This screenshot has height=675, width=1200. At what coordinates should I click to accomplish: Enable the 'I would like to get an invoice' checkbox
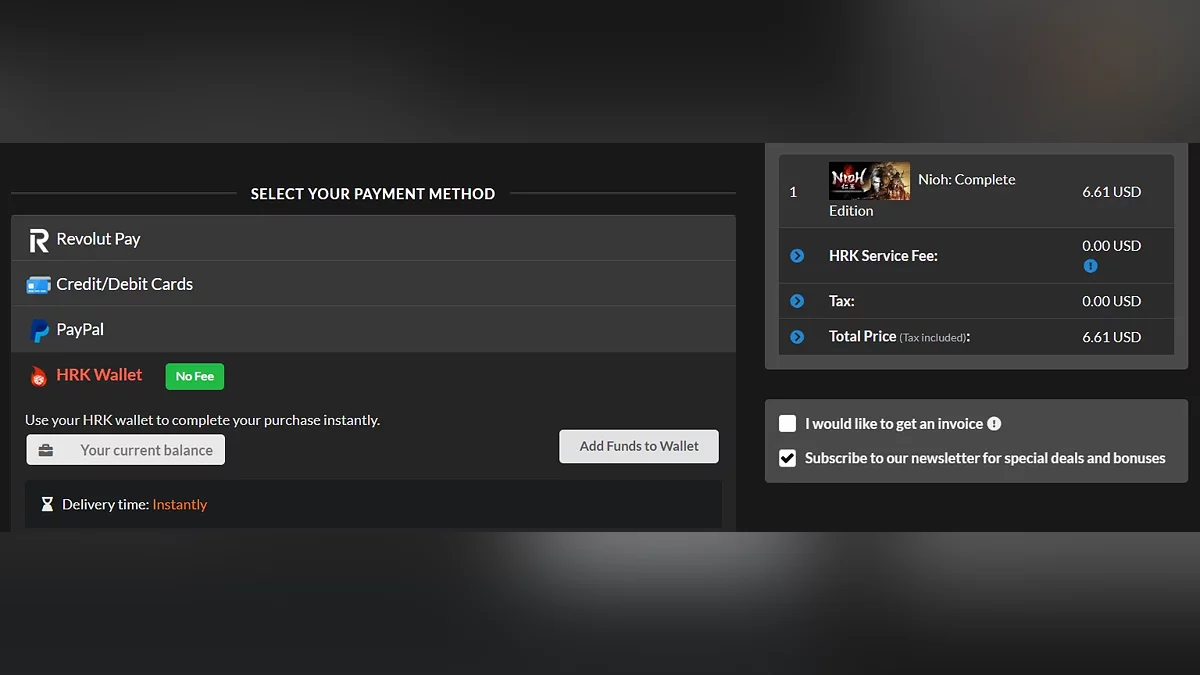pyautogui.click(x=788, y=424)
